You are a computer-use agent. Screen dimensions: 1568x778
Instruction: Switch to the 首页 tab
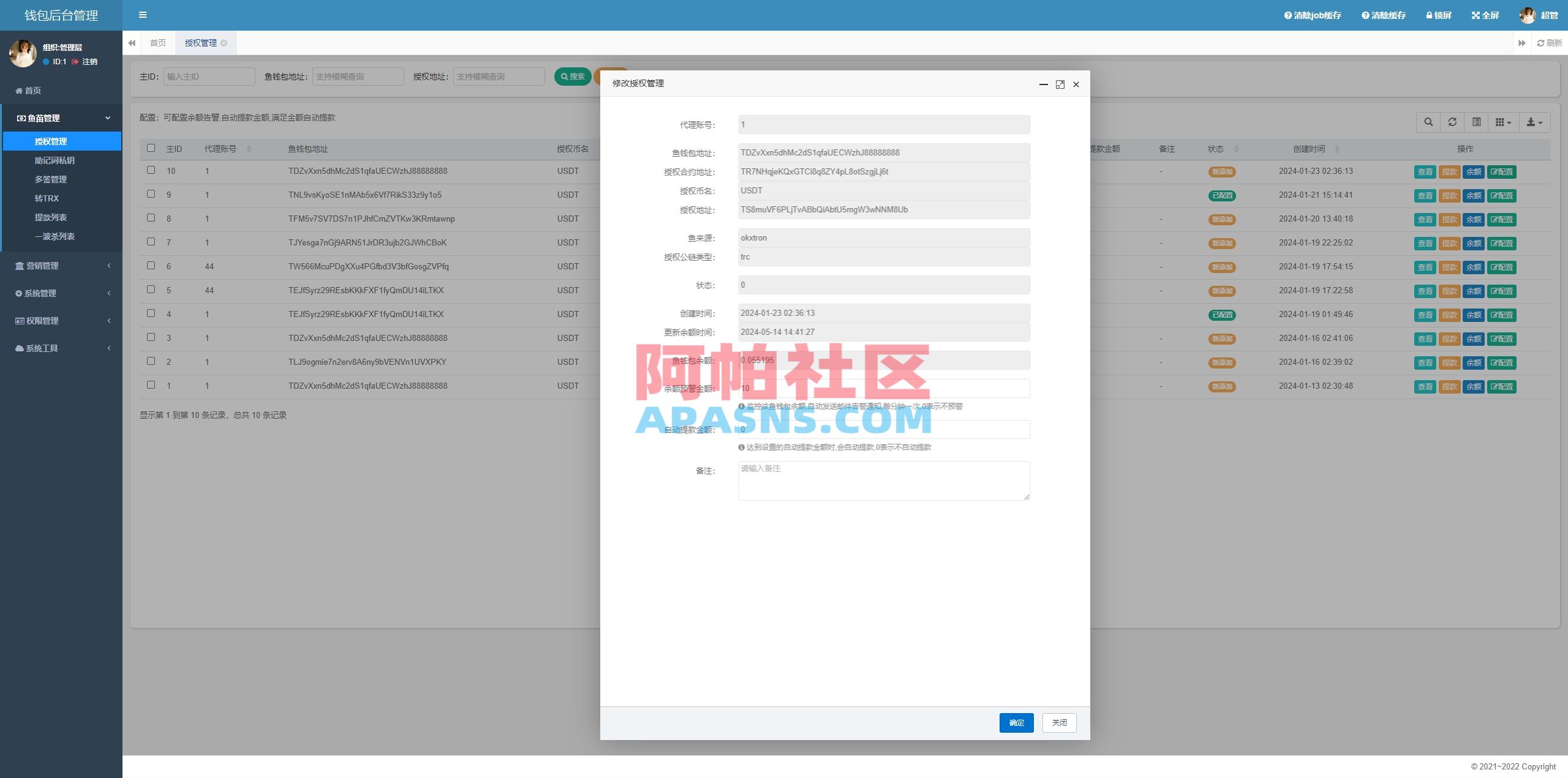pyautogui.click(x=157, y=43)
